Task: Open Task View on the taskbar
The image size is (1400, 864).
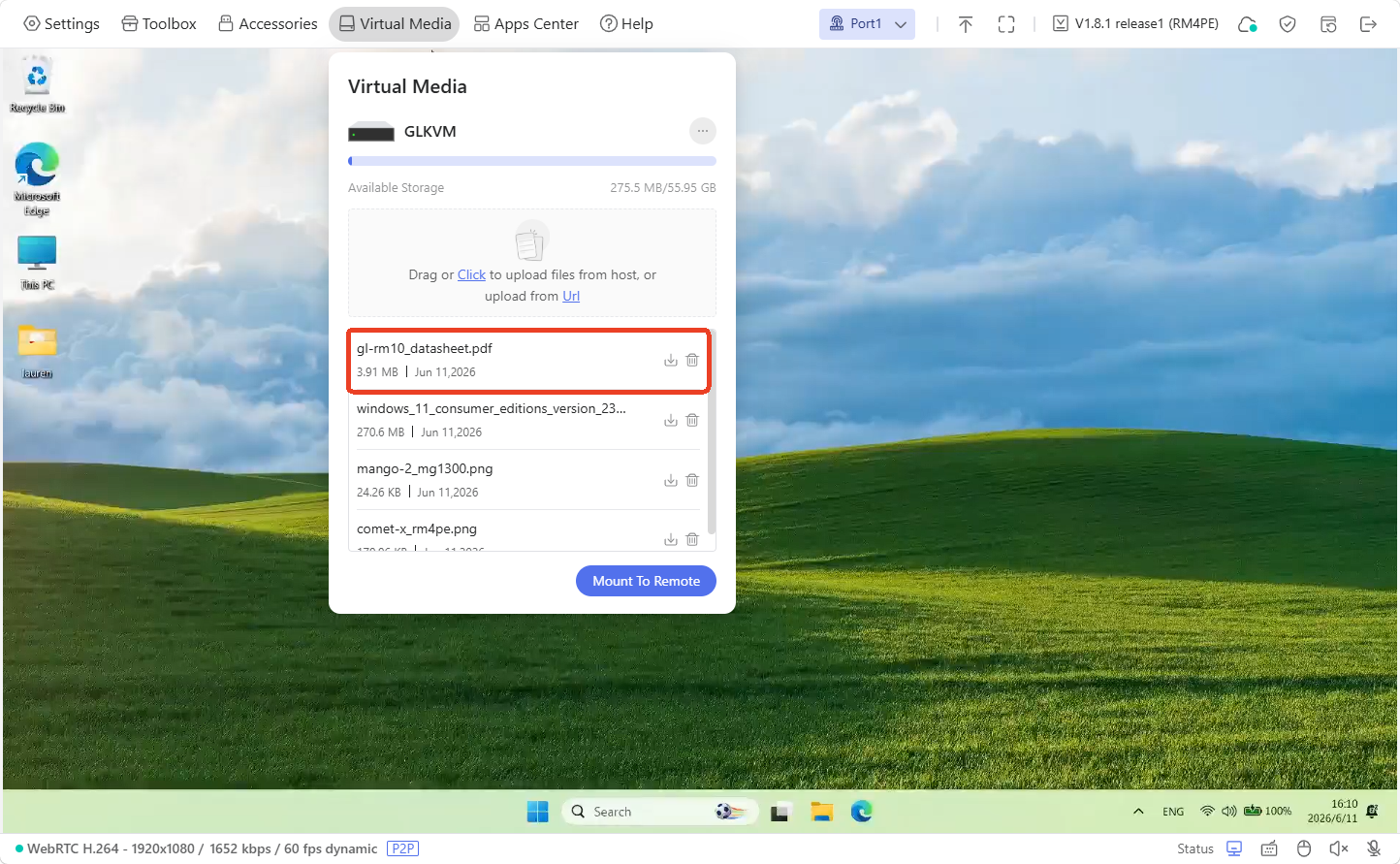Action: tap(780, 812)
